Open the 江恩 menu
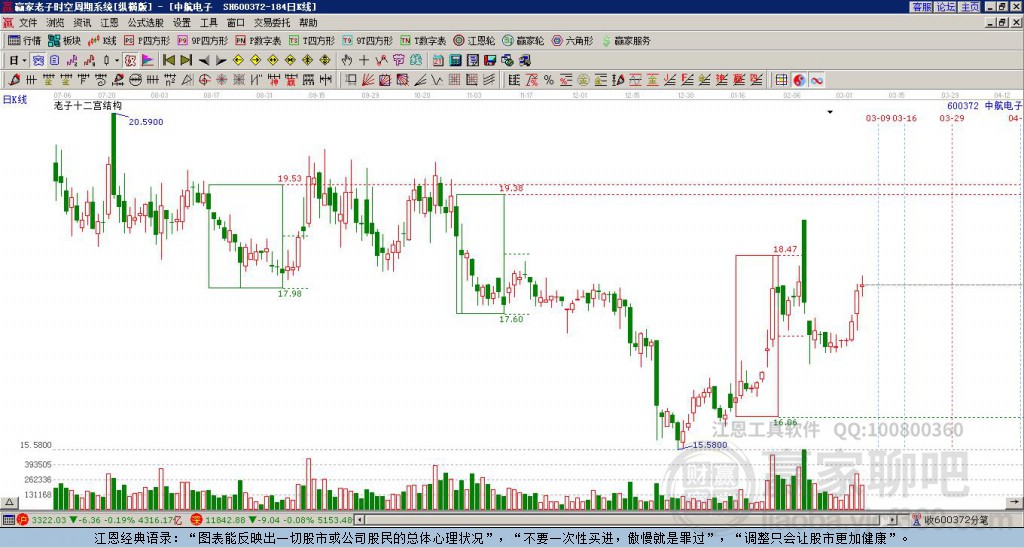The width and height of the screenshot is (1024, 548). point(109,23)
